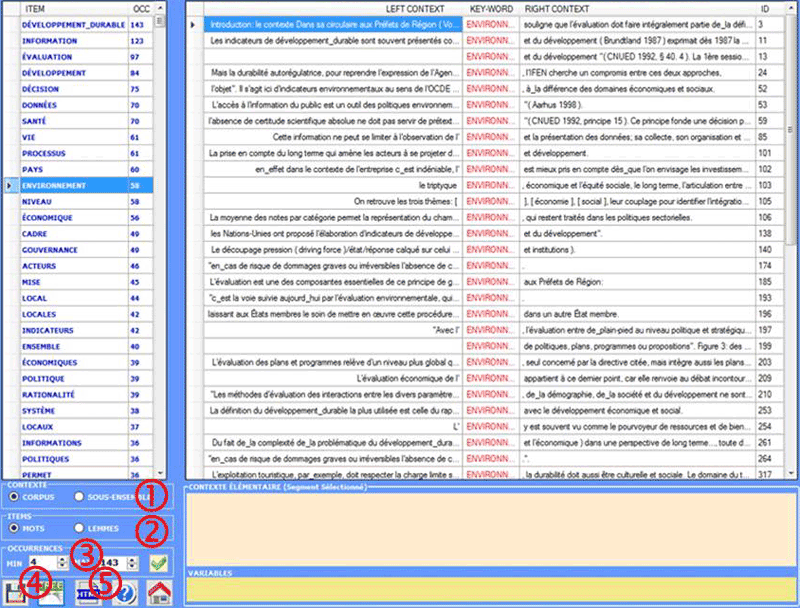This screenshot has width=800, height=608.
Task: Choose the MOTS items radio button
Action: (x=14, y=528)
